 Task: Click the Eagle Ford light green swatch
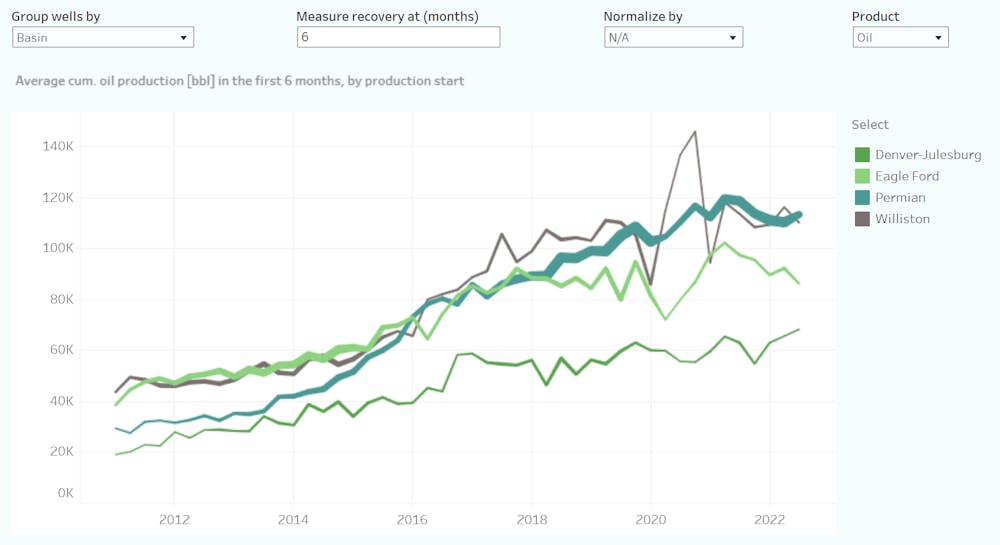tap(862, 176)
